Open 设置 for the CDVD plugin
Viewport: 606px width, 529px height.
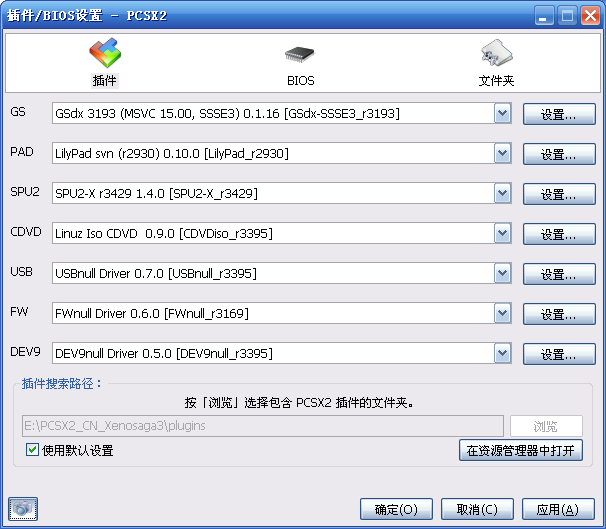coord(559,234)
